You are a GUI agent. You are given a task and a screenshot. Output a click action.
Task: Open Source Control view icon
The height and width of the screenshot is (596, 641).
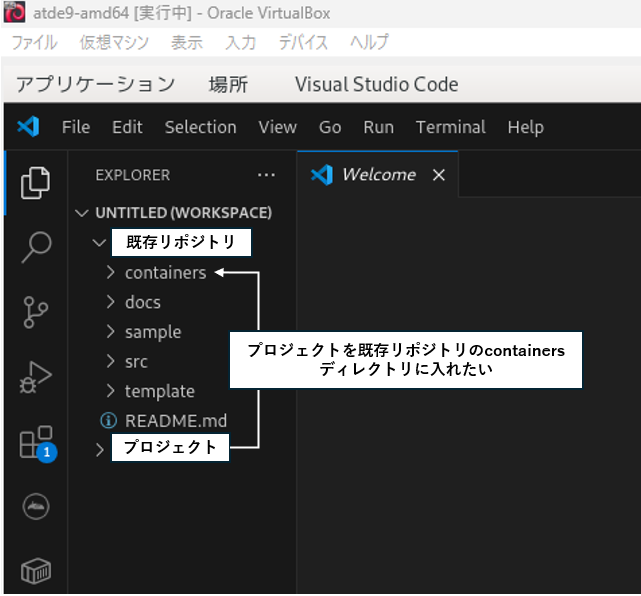pyautogui.click(x=35, y=311)
